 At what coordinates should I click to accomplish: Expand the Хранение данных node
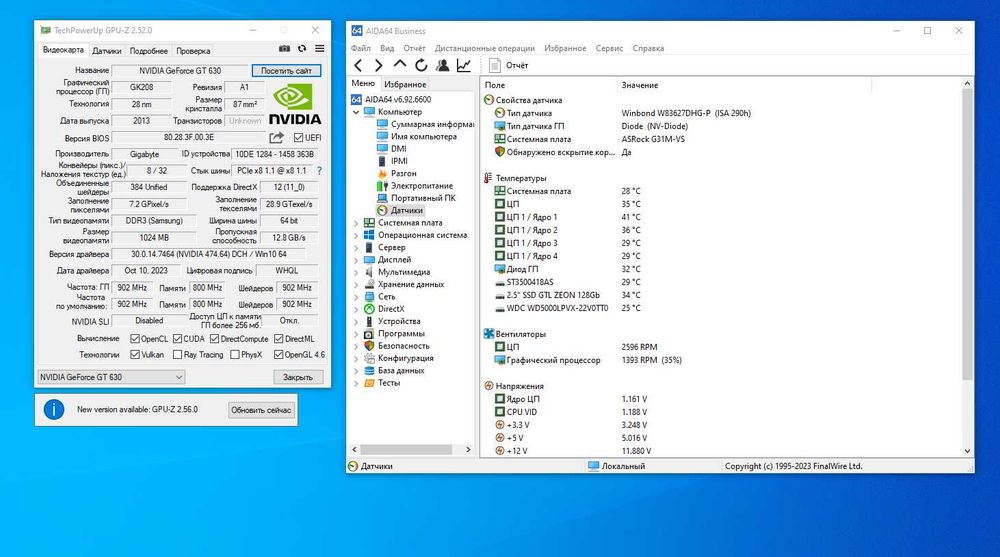click(x=356, y=285)
